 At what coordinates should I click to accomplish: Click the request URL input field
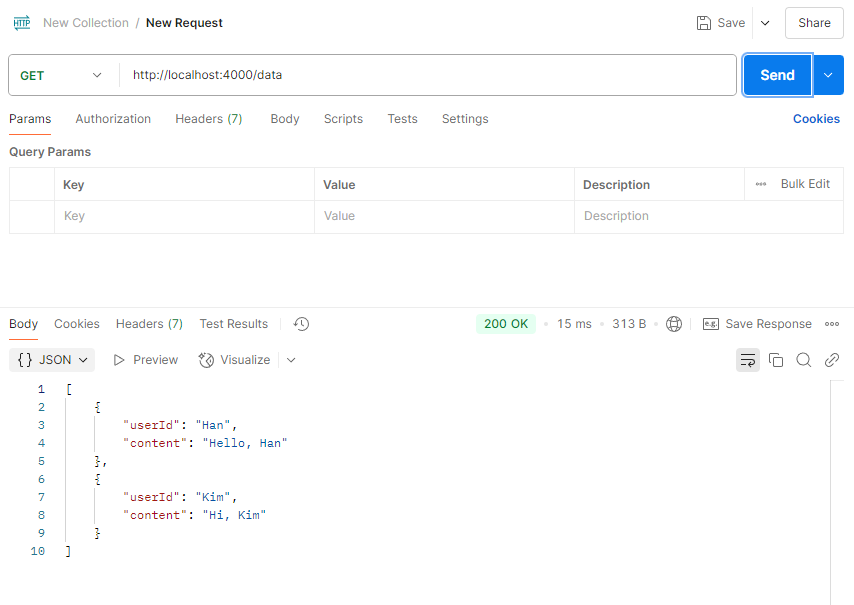pos(428,75)
